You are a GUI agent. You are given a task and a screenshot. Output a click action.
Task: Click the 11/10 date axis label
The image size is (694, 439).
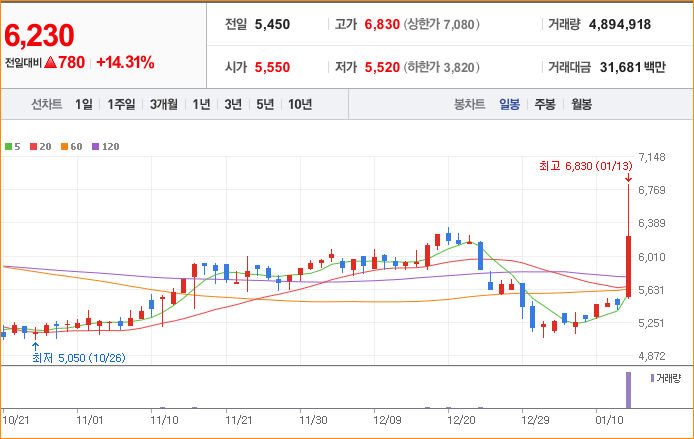tap(164, 420)
